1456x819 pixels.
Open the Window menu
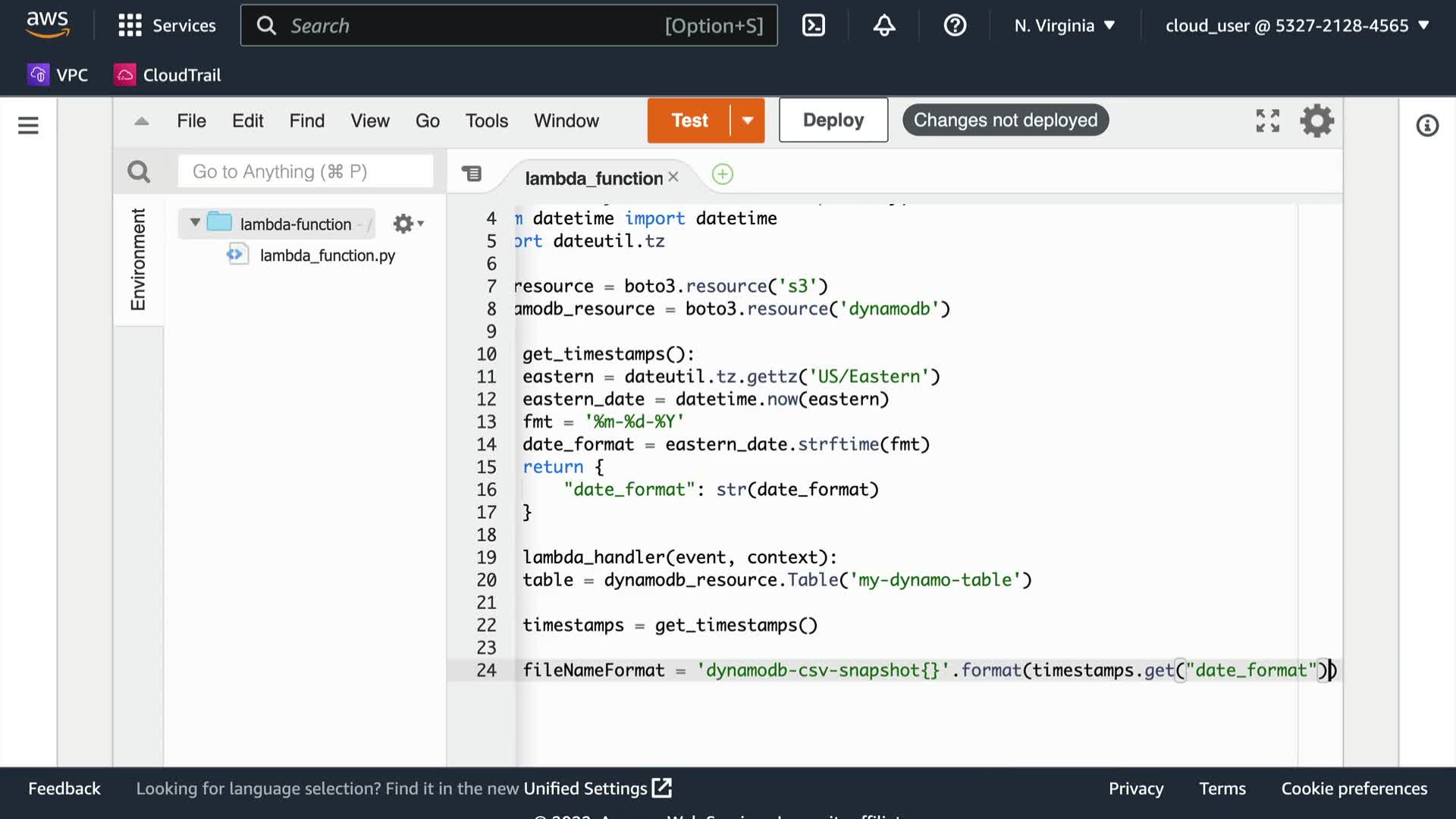[566, 121]
